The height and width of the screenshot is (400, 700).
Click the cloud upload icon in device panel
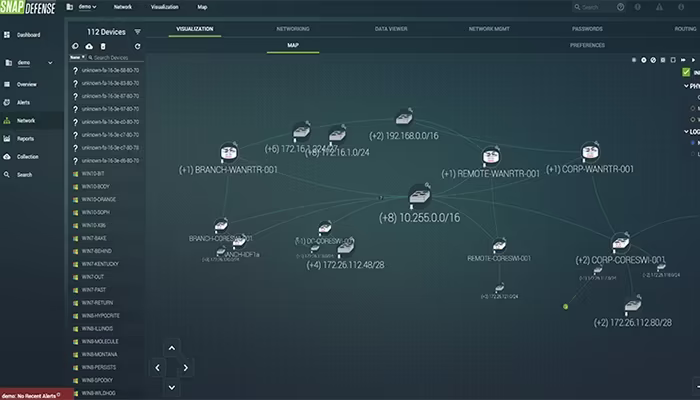[x=89, y=46]
